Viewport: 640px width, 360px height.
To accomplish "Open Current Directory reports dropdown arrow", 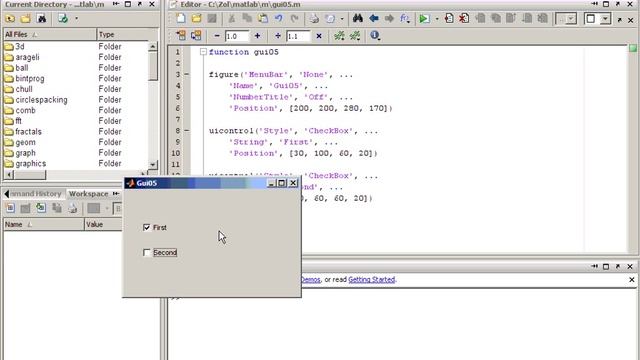I will (76, 19).
